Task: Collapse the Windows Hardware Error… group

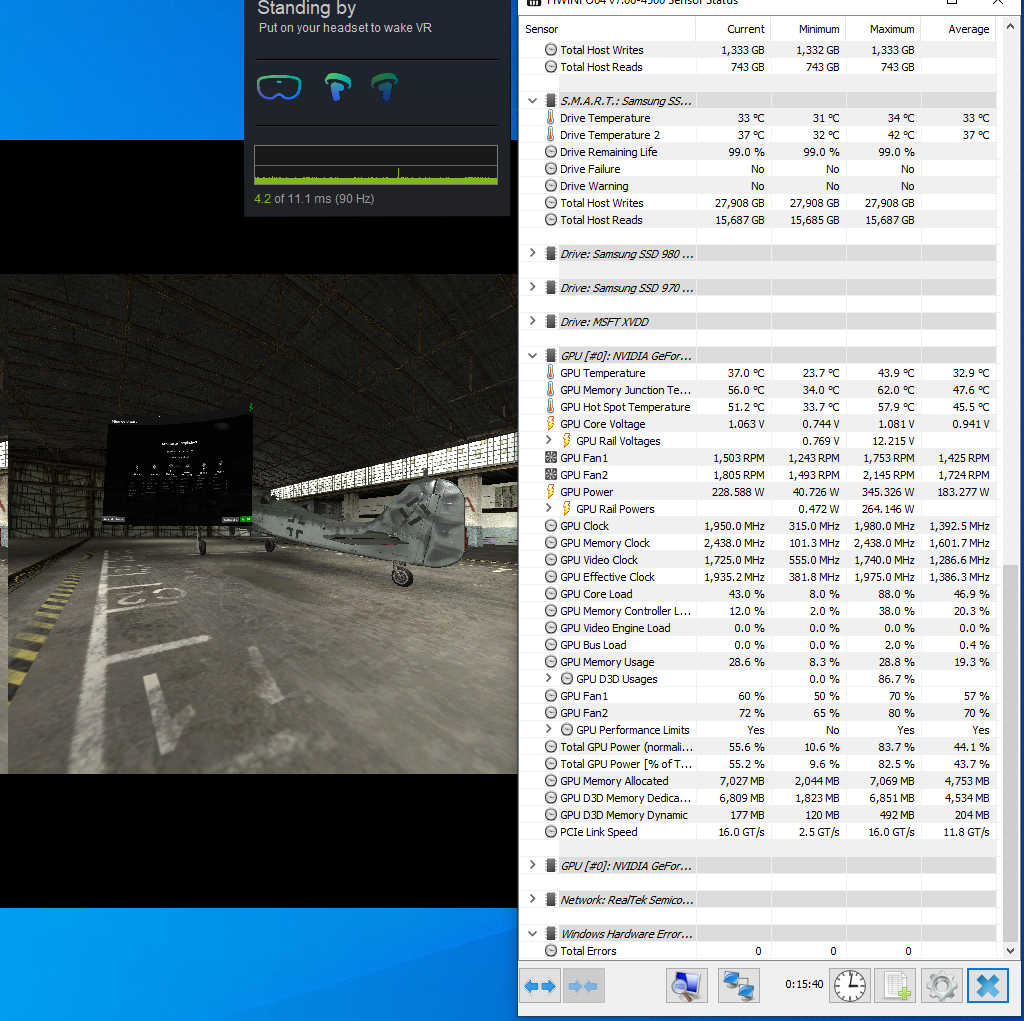Action: tap(532, 933)
